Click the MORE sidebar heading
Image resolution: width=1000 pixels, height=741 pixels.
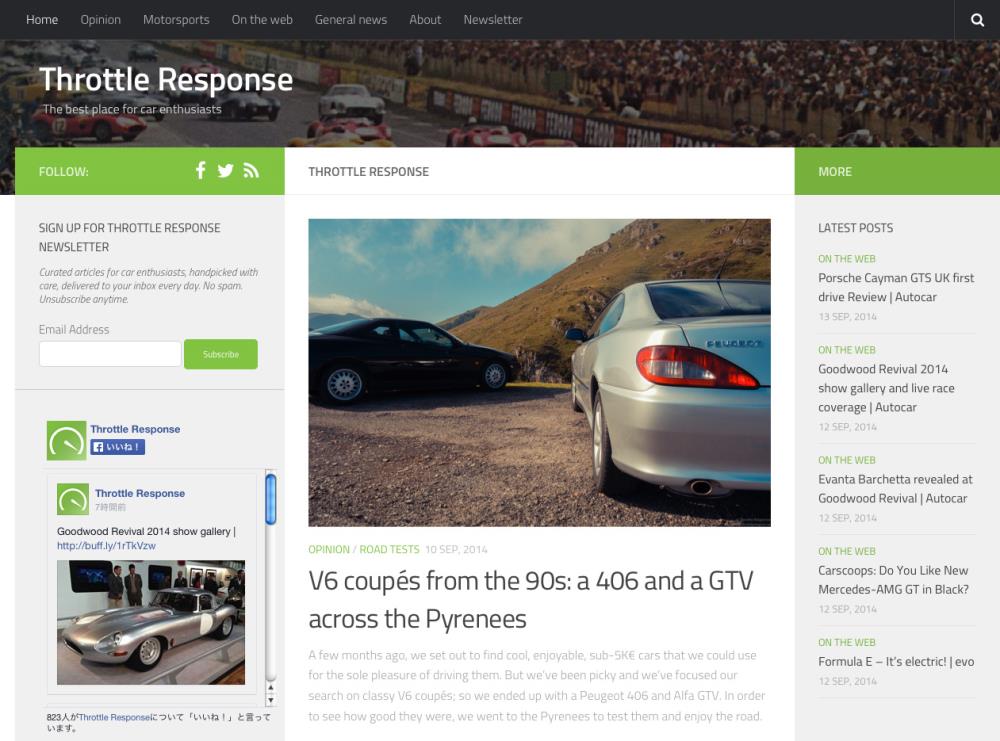[x=835, y=172]
